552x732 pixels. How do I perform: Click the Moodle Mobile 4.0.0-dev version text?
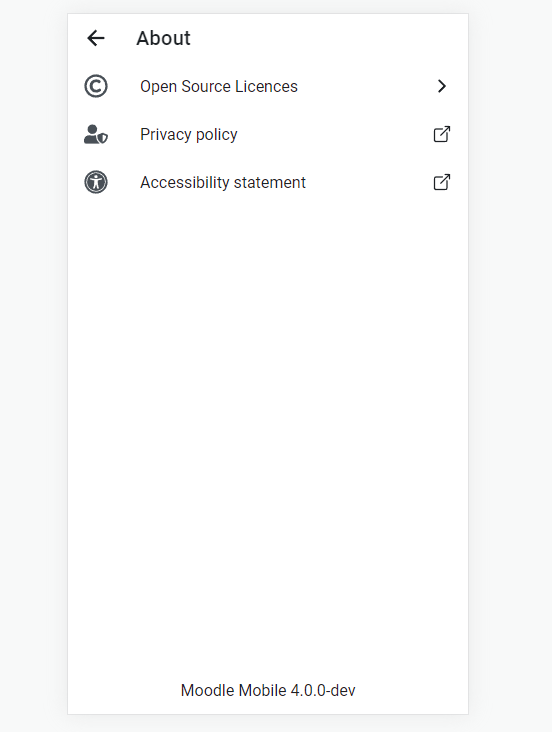click(x=268, y=690)
